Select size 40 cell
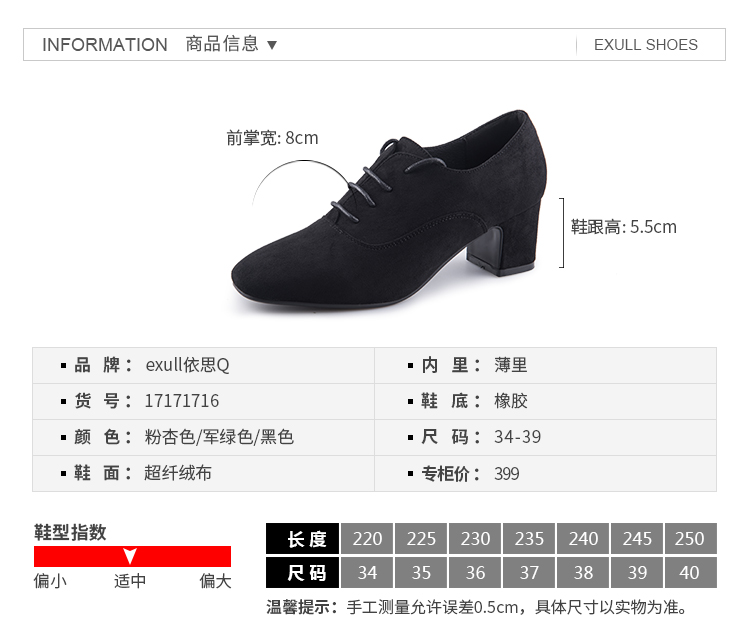Screen dimensions: 750x642 pyautogui.click(x=691, y=572)
